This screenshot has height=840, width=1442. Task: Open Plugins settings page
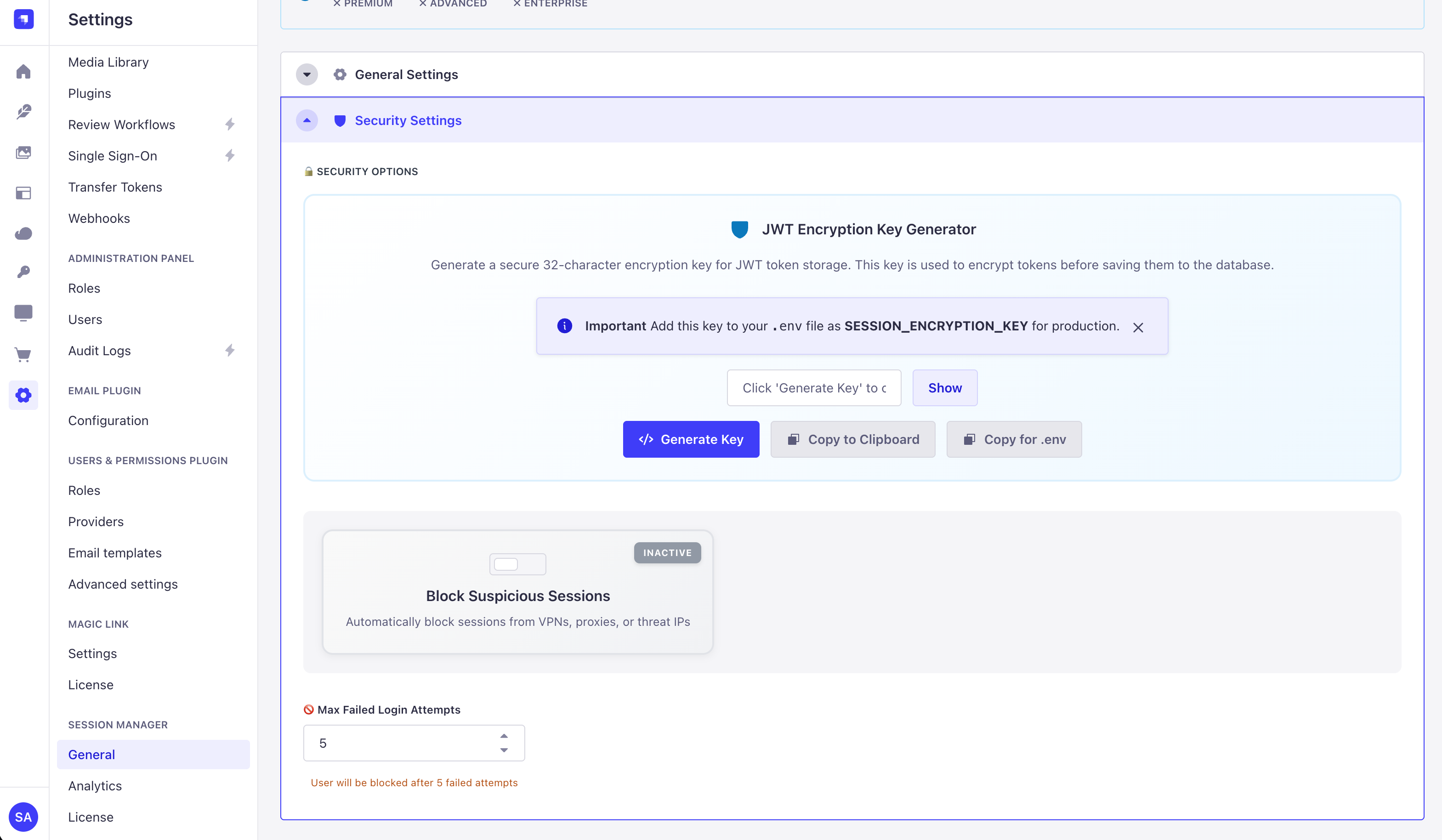pos(89,93)
